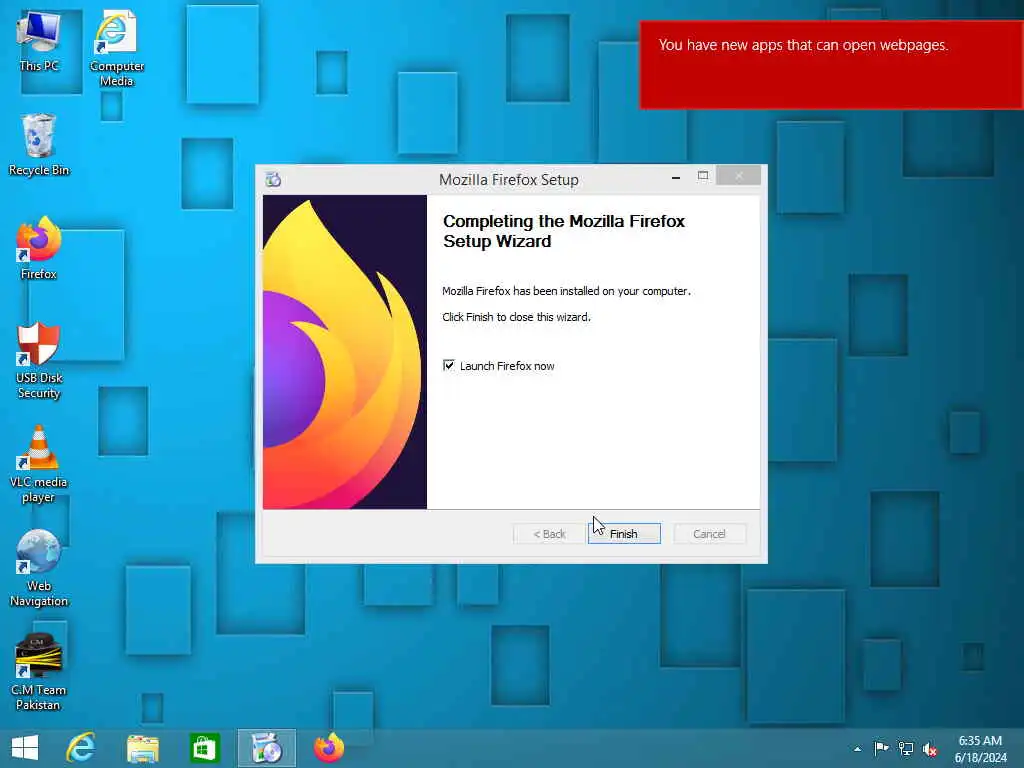
Task: Click the disabled Back button
Action: pos(549,534)
